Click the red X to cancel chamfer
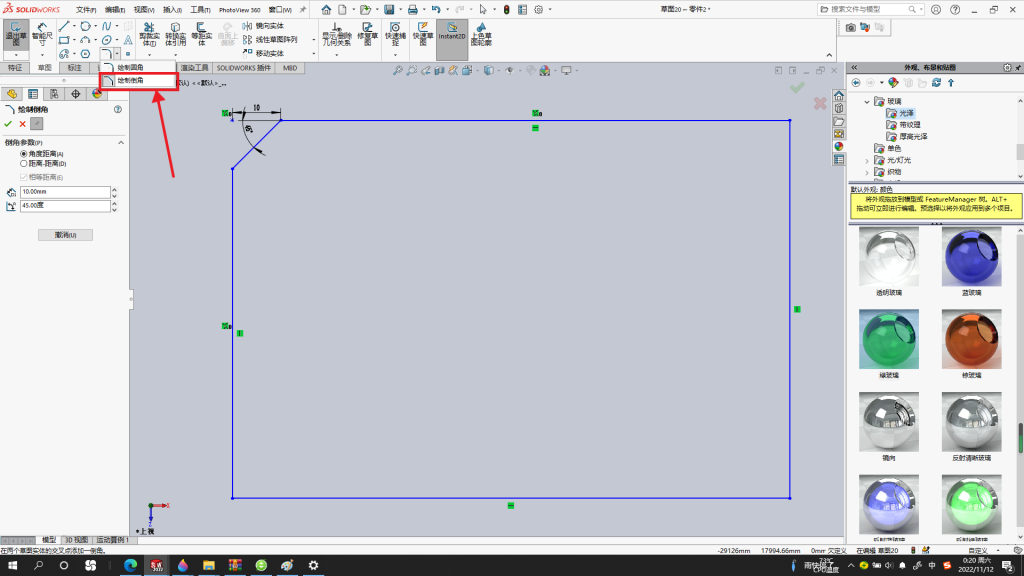 pyautogui.click(x=23, y=123)
